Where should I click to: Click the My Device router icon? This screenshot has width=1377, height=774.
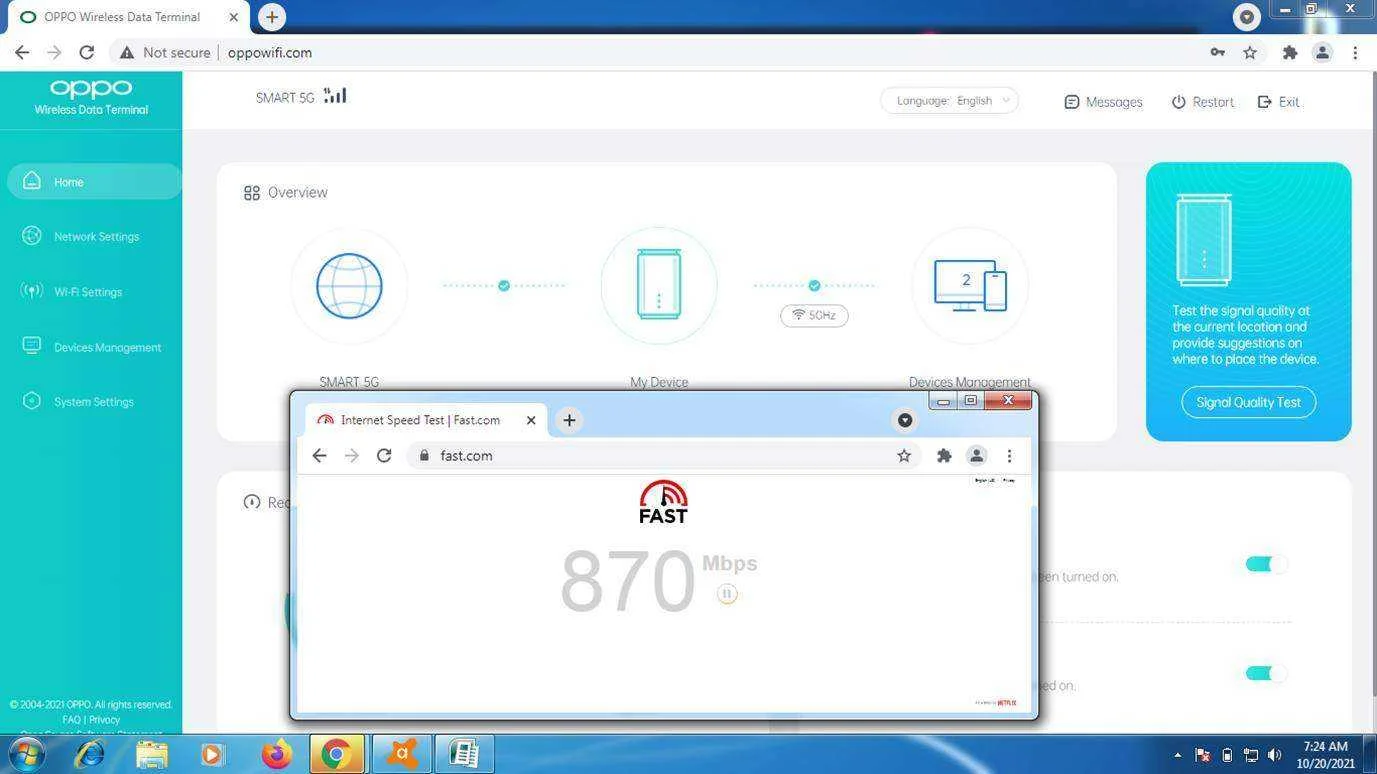659,286
